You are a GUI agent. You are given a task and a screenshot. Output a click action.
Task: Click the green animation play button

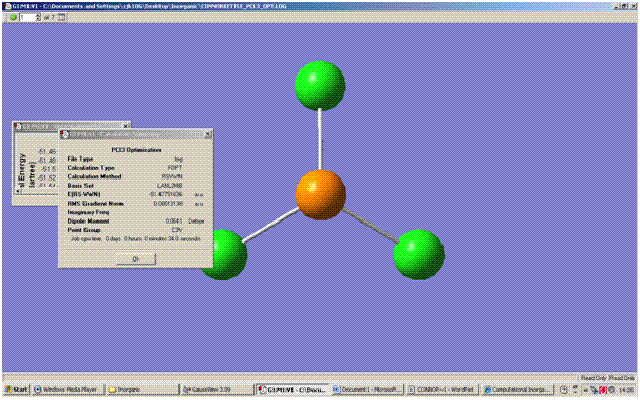point(13,18)
